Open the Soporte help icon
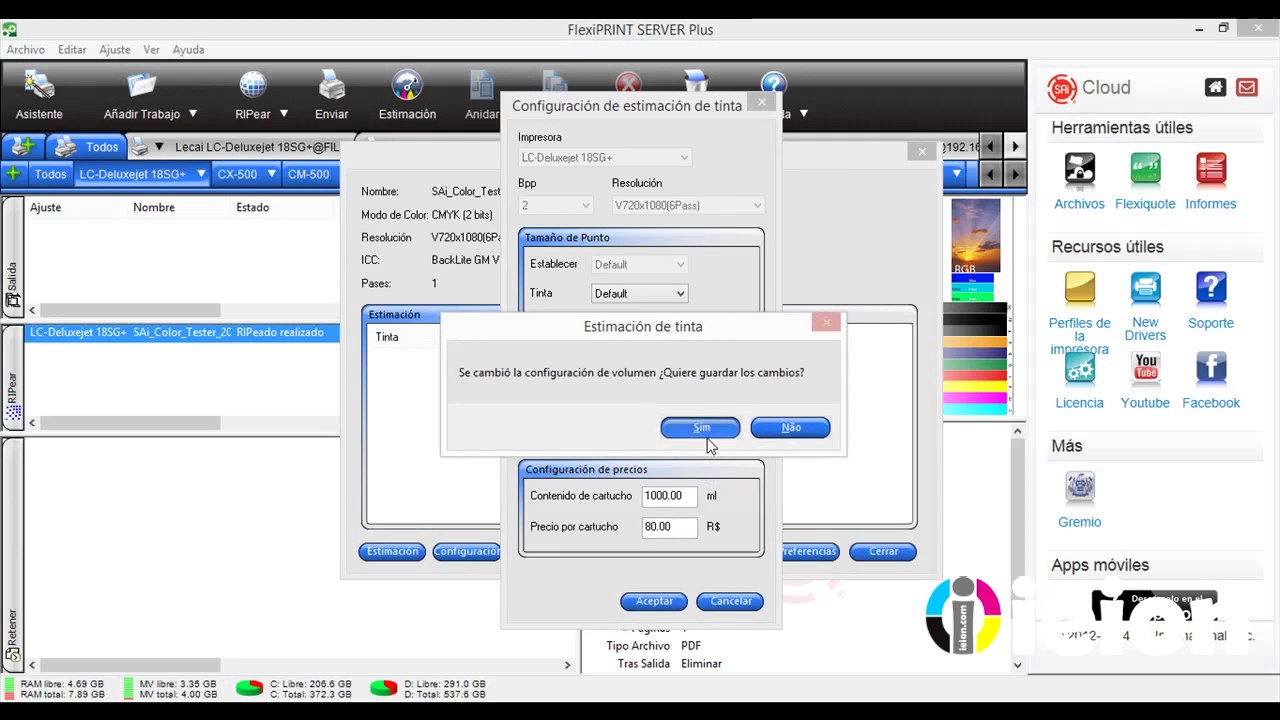 (1211, 287)
